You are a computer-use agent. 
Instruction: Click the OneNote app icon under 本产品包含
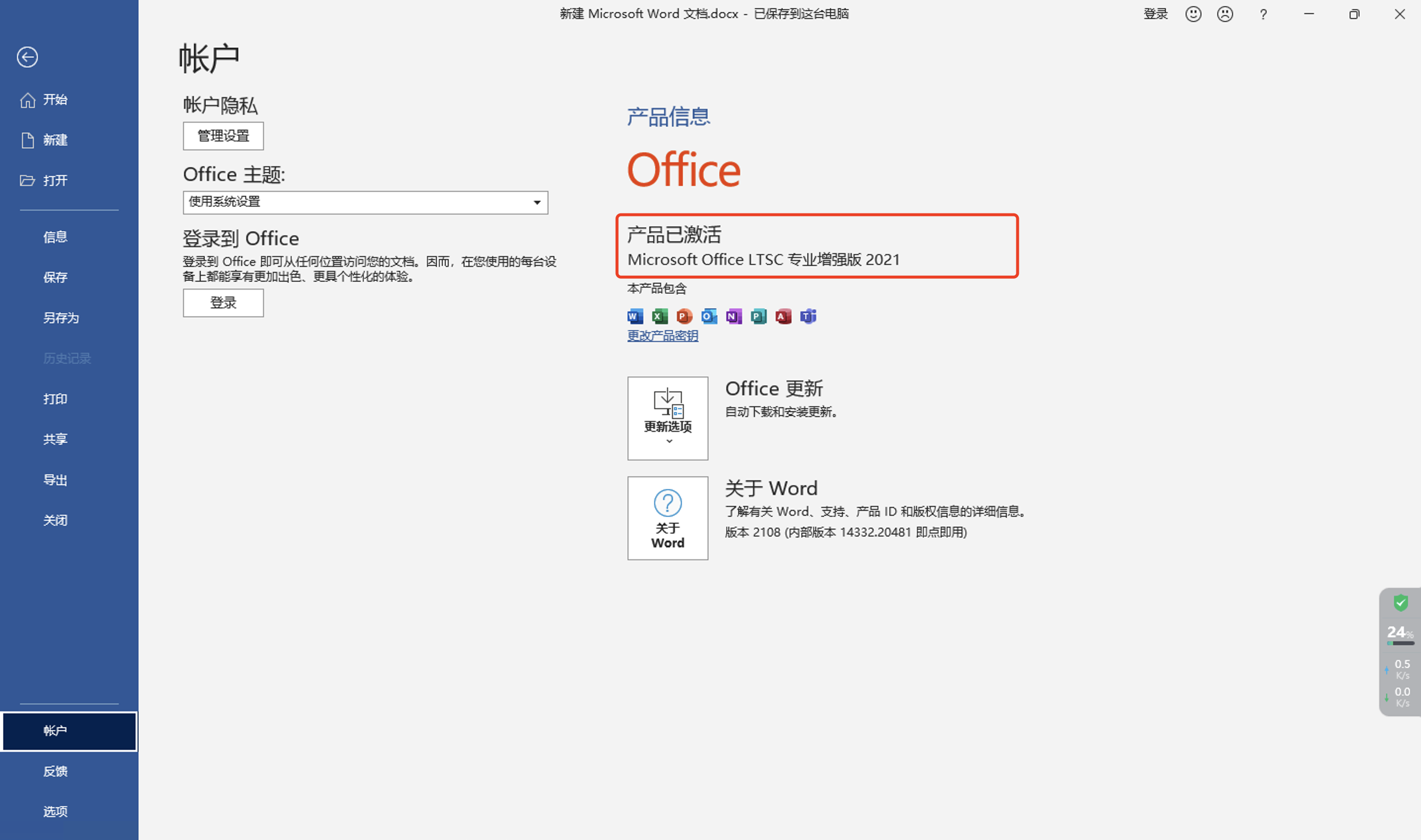coord(734,316)
